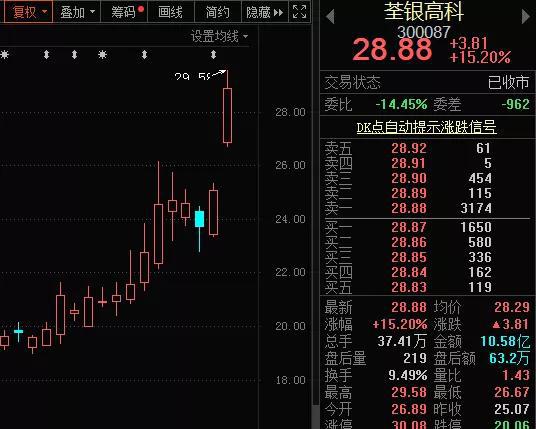Select the 买二 price 28.86
This screenshot has height=429, width=536.
pos(409,242)
